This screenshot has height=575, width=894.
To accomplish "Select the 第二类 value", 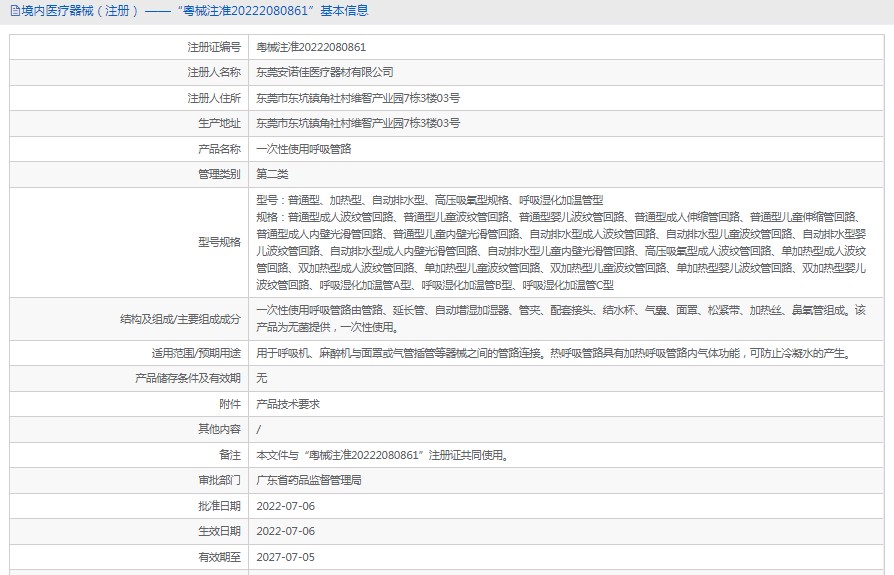I will tap(272, 174).
